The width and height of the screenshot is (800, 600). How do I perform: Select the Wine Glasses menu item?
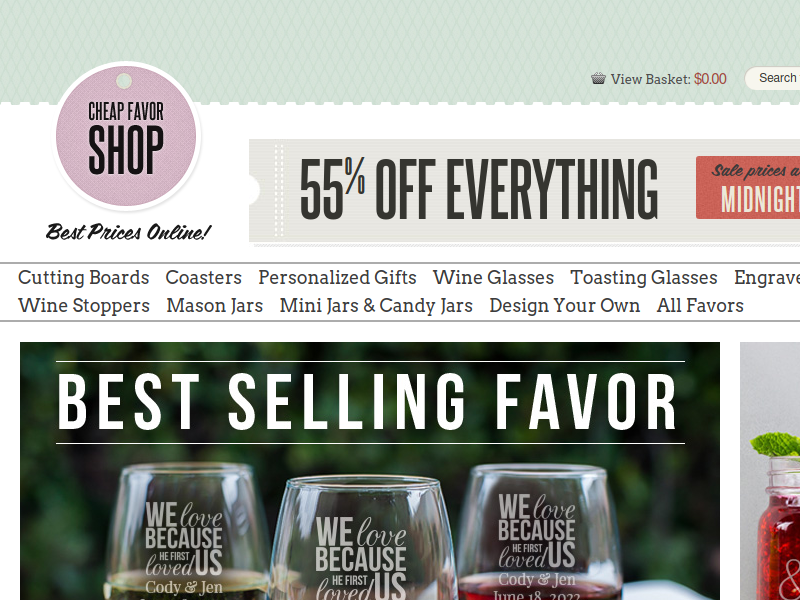pos(493,278)
